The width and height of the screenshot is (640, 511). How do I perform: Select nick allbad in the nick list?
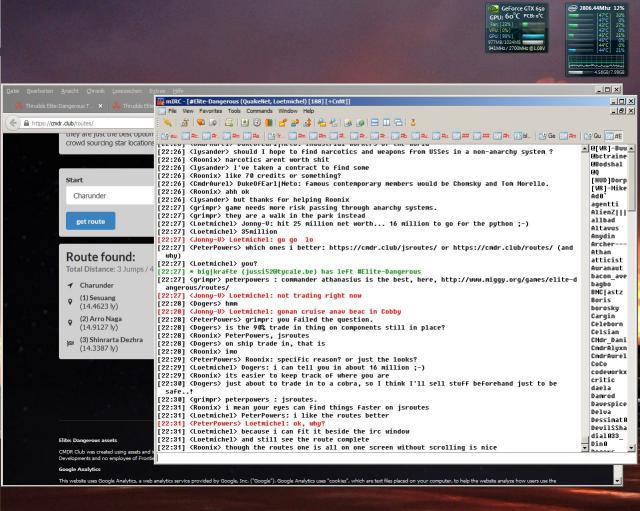[x=603, y=220]
